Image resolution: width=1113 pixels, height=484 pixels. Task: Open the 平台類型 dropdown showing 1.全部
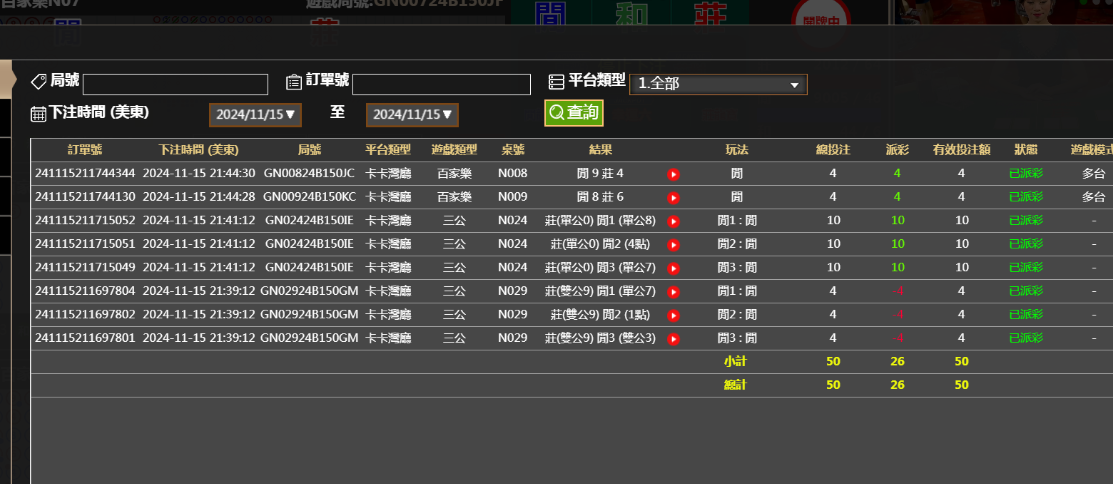(718, 84)
